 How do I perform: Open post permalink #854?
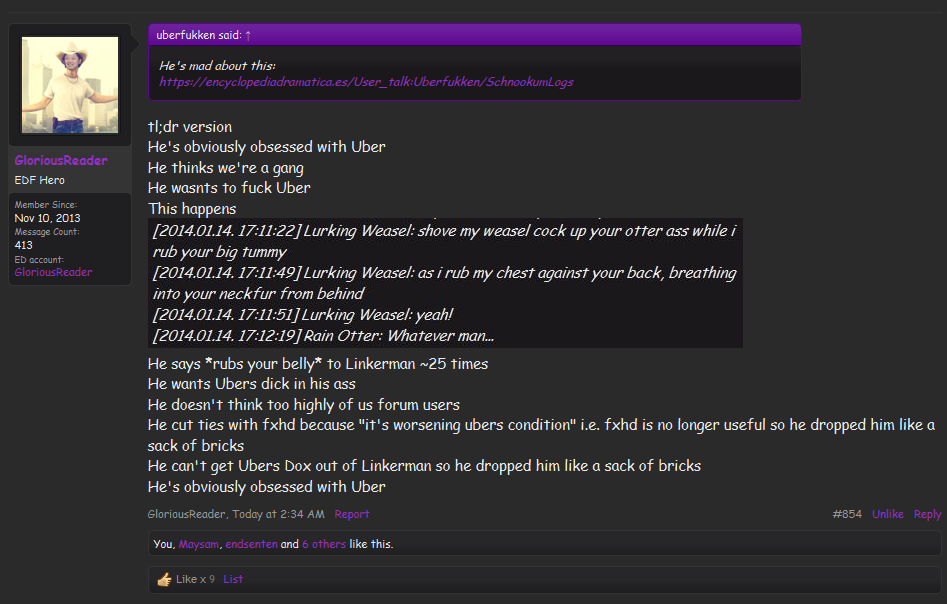(847, 514)
